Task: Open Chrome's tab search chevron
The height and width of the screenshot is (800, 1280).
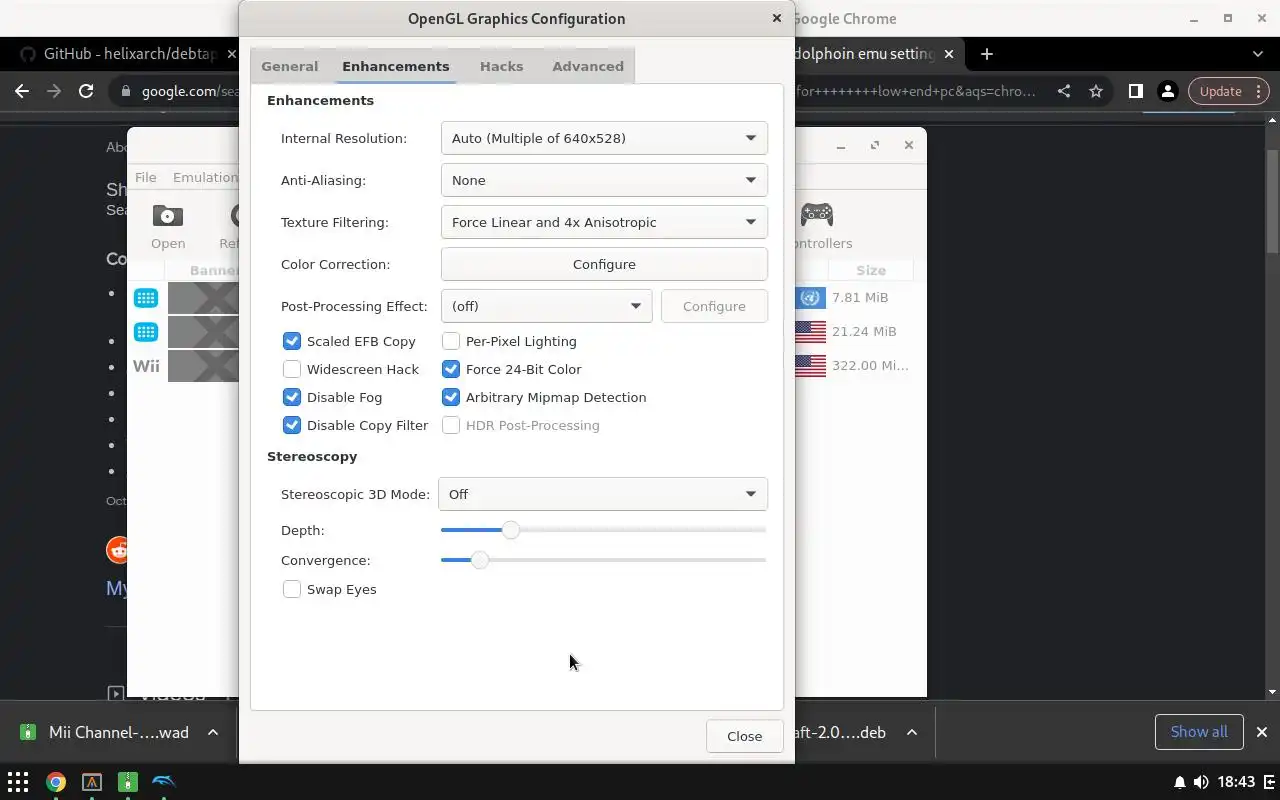Action: point(1258,54)
